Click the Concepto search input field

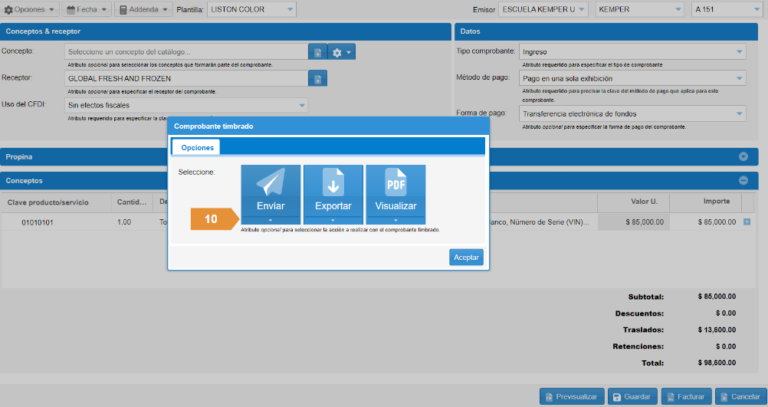coord(185,52)
